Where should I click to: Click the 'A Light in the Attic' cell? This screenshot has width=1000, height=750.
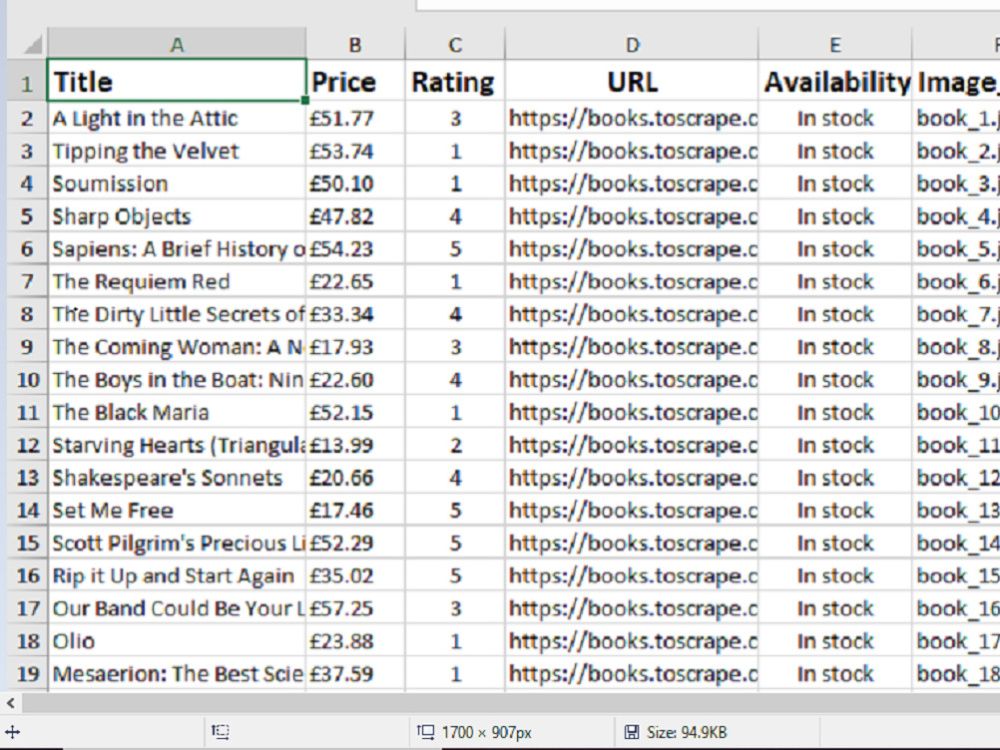(177, 118)
